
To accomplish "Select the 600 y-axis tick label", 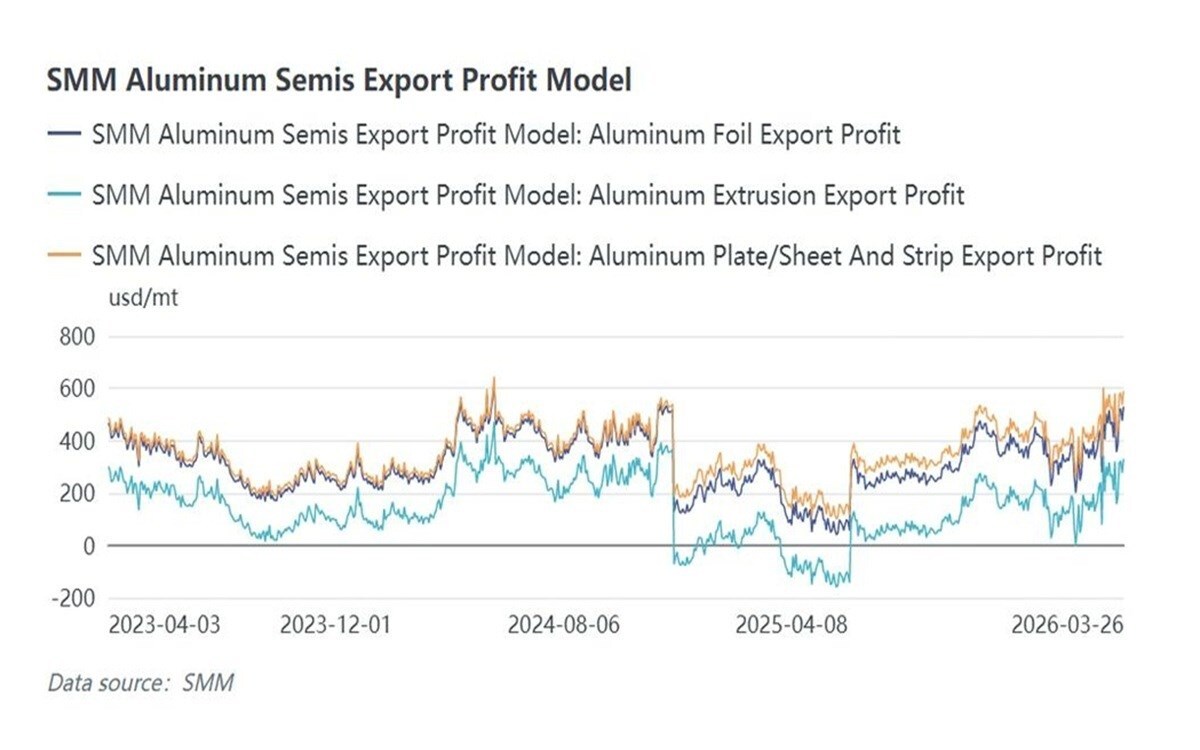I will 77,389.
